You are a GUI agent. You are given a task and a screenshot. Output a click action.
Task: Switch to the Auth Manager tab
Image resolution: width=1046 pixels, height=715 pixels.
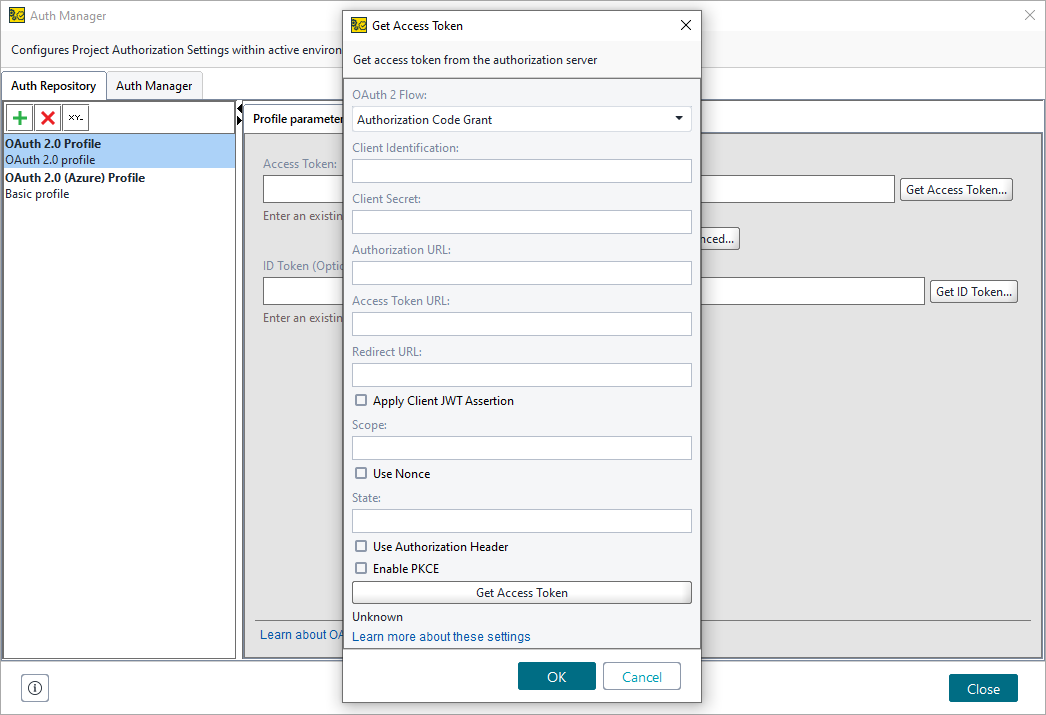click(154, 85)
